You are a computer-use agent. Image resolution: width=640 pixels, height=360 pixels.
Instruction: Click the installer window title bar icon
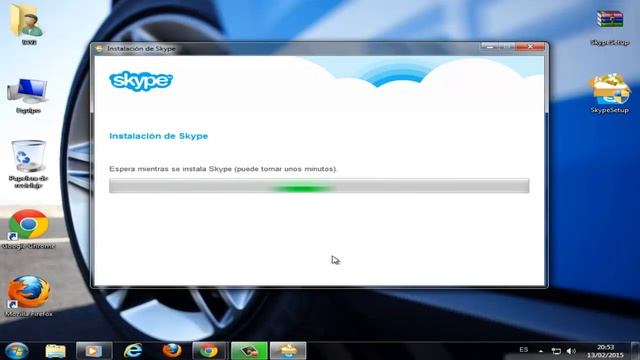tap(99, 49)
